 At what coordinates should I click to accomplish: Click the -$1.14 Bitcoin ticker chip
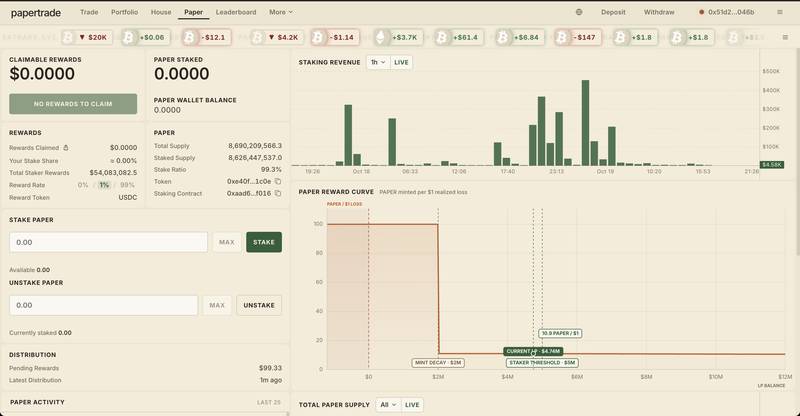(x=335, y=37)
